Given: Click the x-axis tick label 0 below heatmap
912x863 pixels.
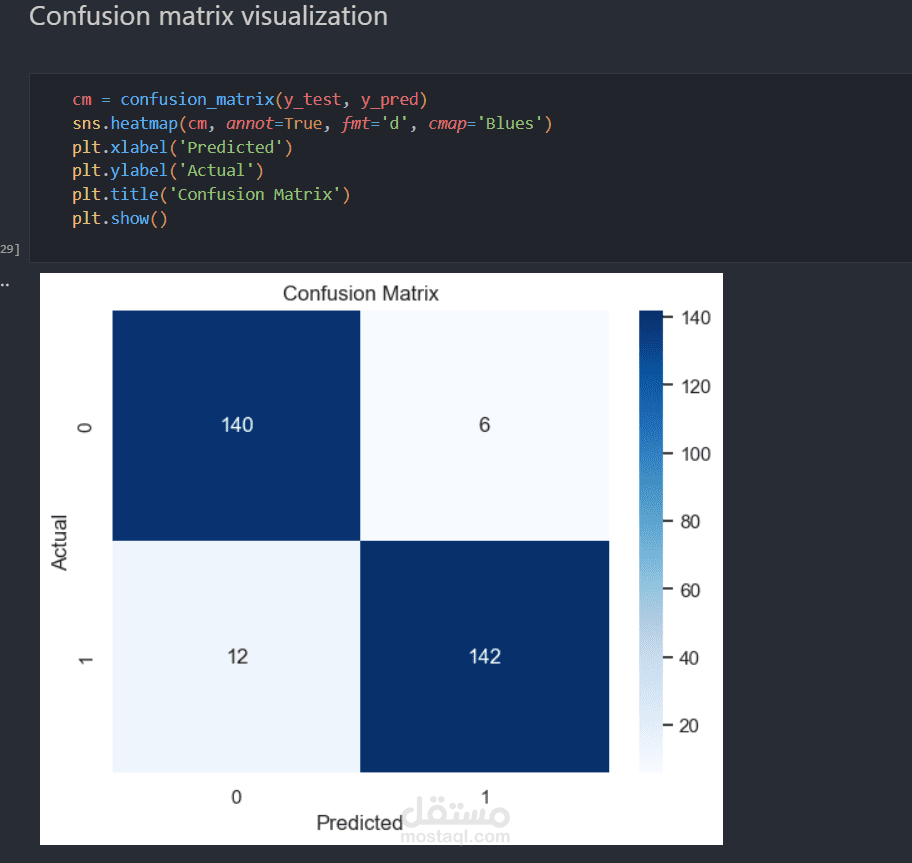Looking at the screenshot, I should click(236, 797).
